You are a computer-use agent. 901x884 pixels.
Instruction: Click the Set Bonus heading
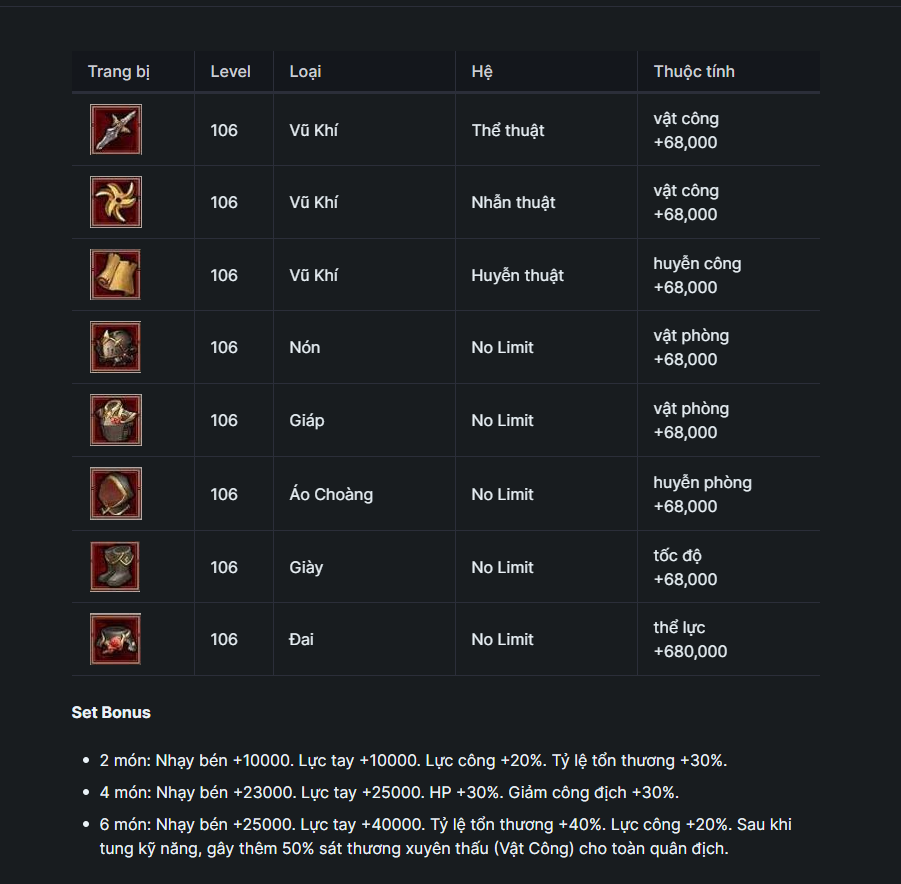[x=111, y=713]
